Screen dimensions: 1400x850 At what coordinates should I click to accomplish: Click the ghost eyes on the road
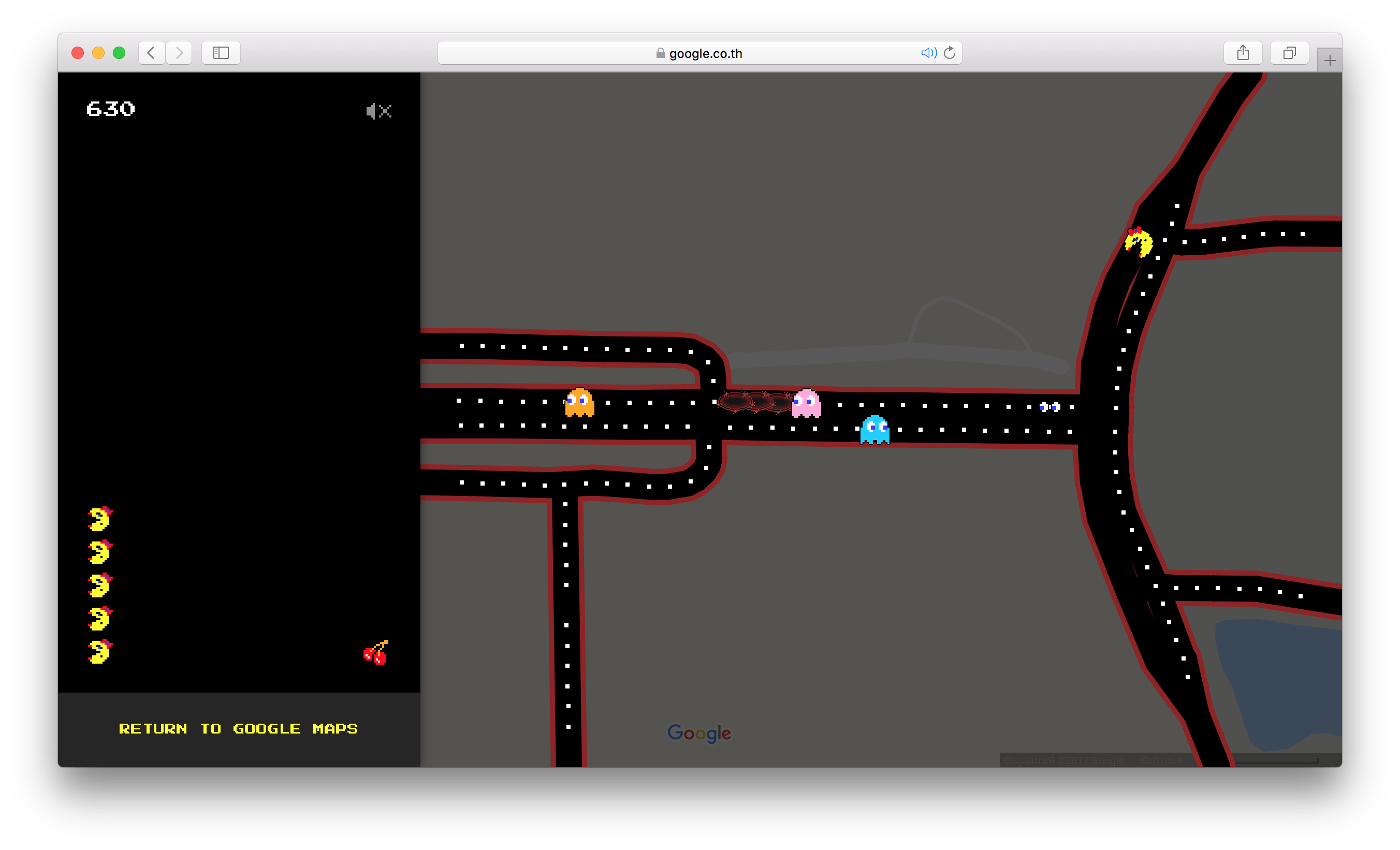[x=1049, y=407]
